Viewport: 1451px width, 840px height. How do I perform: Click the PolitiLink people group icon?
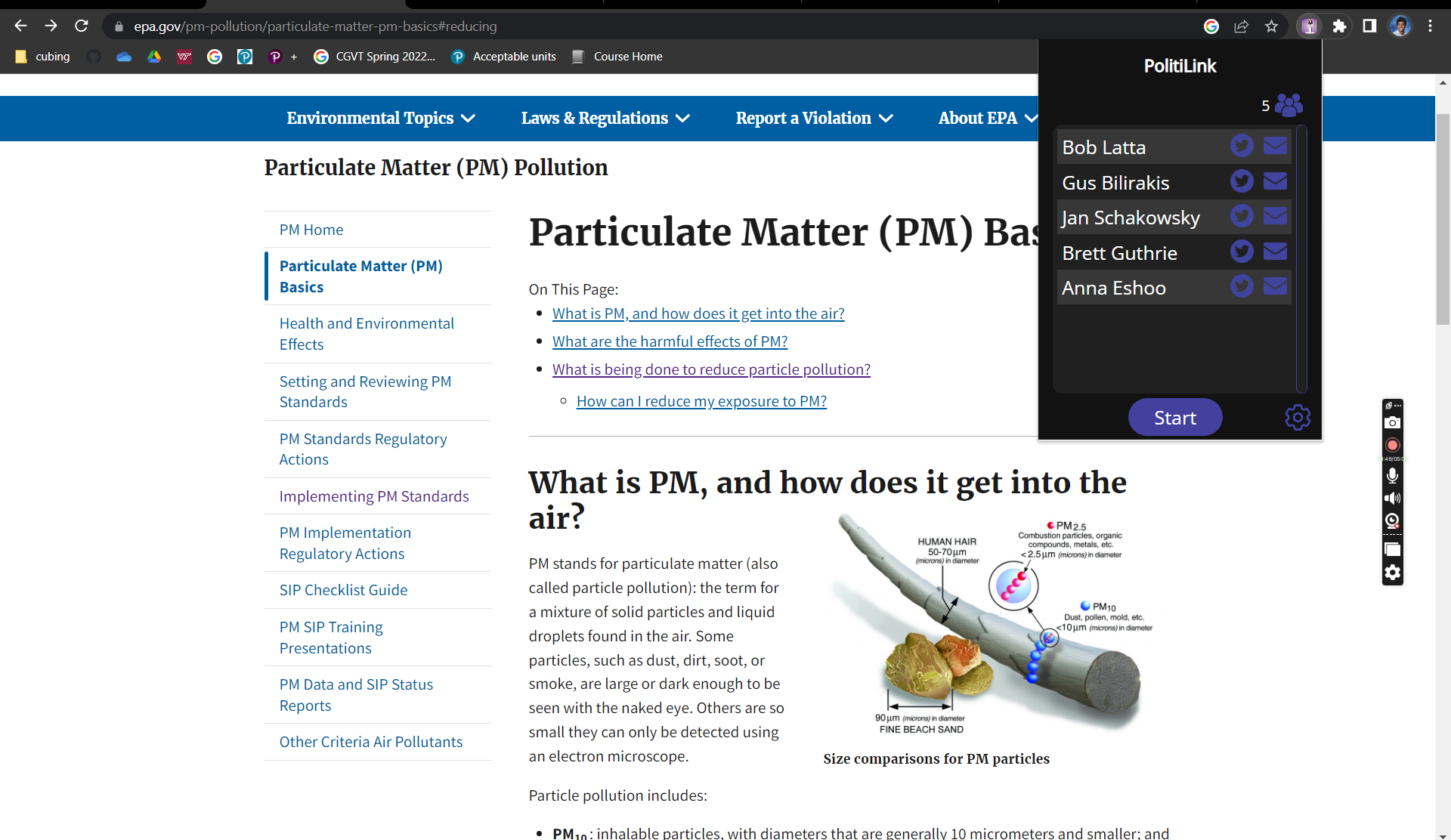coord(1289,105)
